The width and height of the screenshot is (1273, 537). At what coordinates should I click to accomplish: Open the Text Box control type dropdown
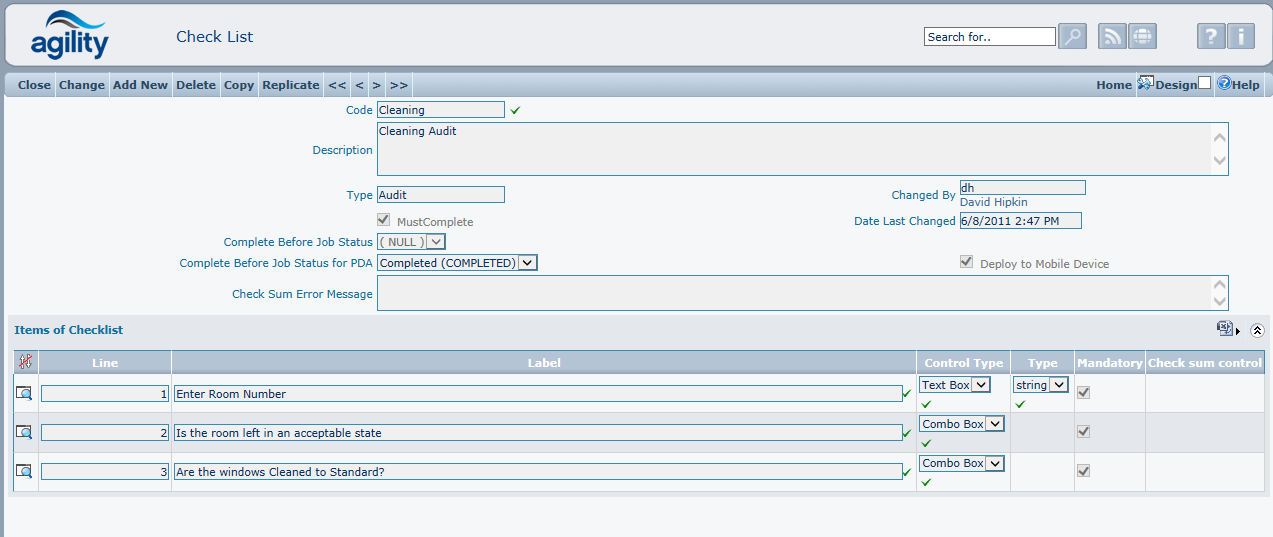[981, 385]
